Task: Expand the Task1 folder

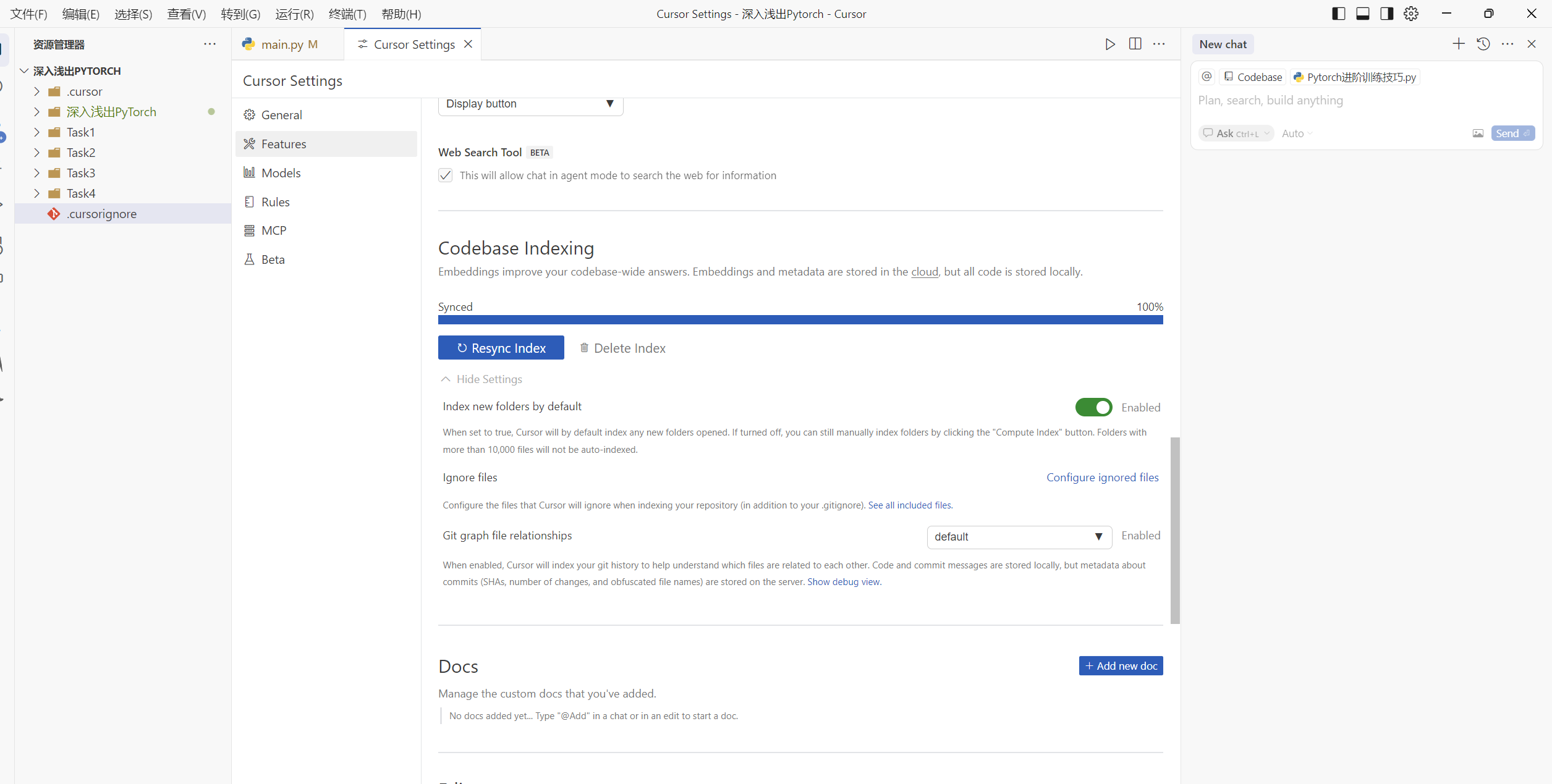Action: [80, 132]
